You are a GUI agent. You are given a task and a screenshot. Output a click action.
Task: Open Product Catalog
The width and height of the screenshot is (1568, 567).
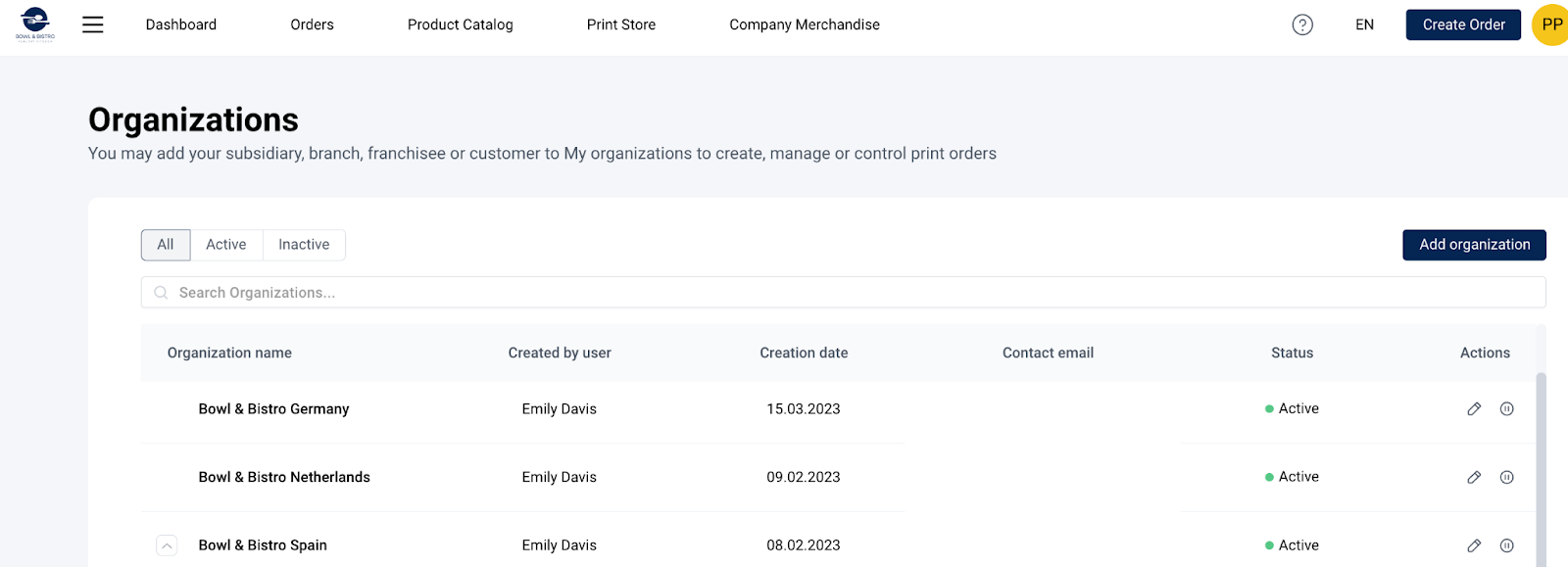click(x=461, y=24)
